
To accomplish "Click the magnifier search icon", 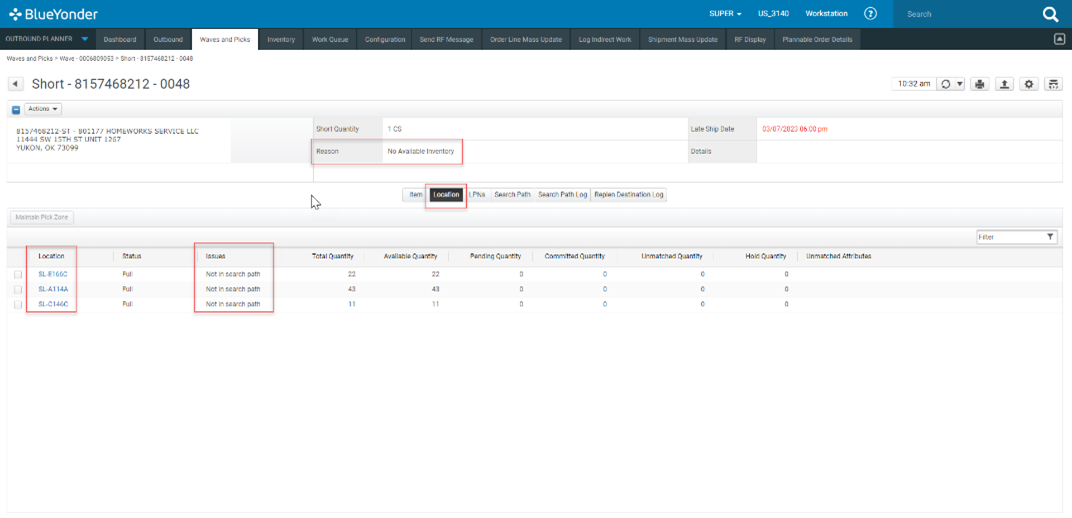I will coord(1050,14).
